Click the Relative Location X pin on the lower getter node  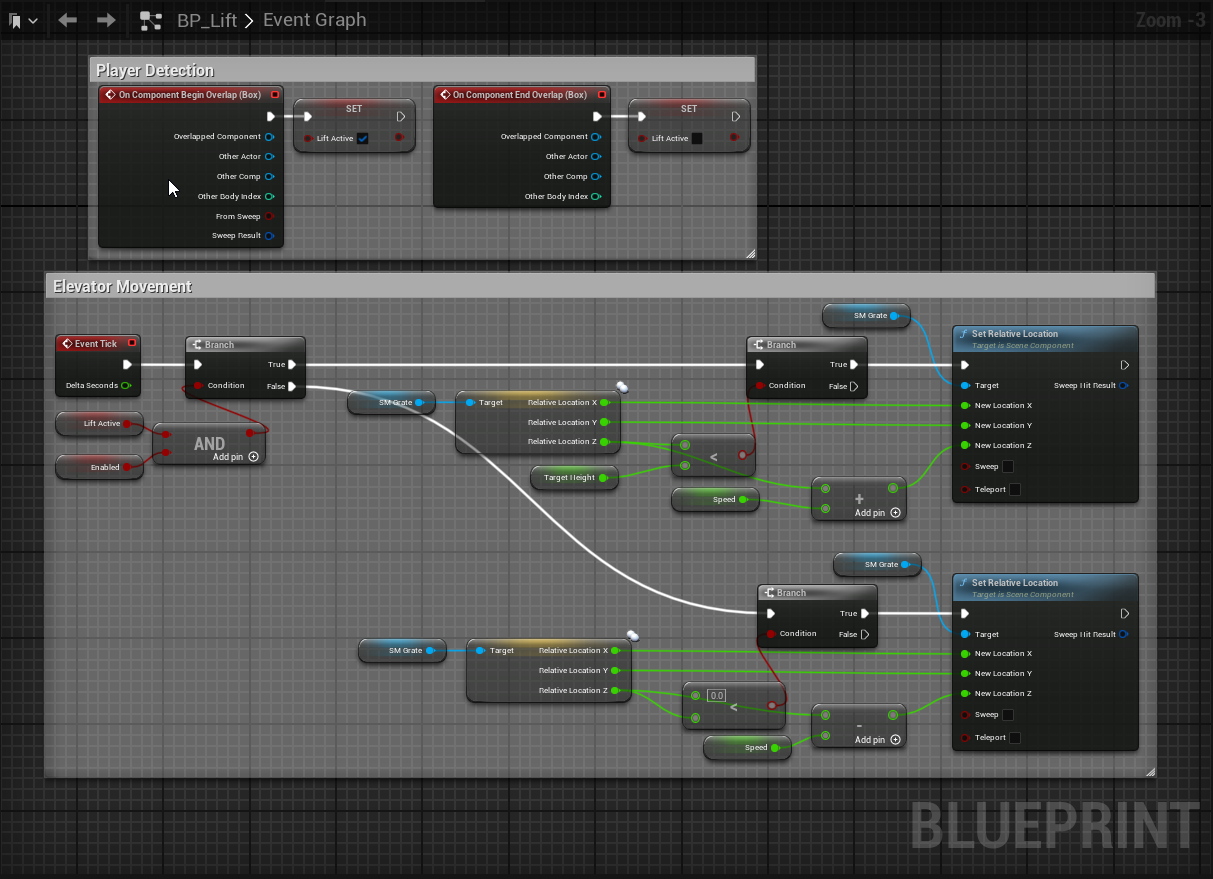(x=615, y=650)
